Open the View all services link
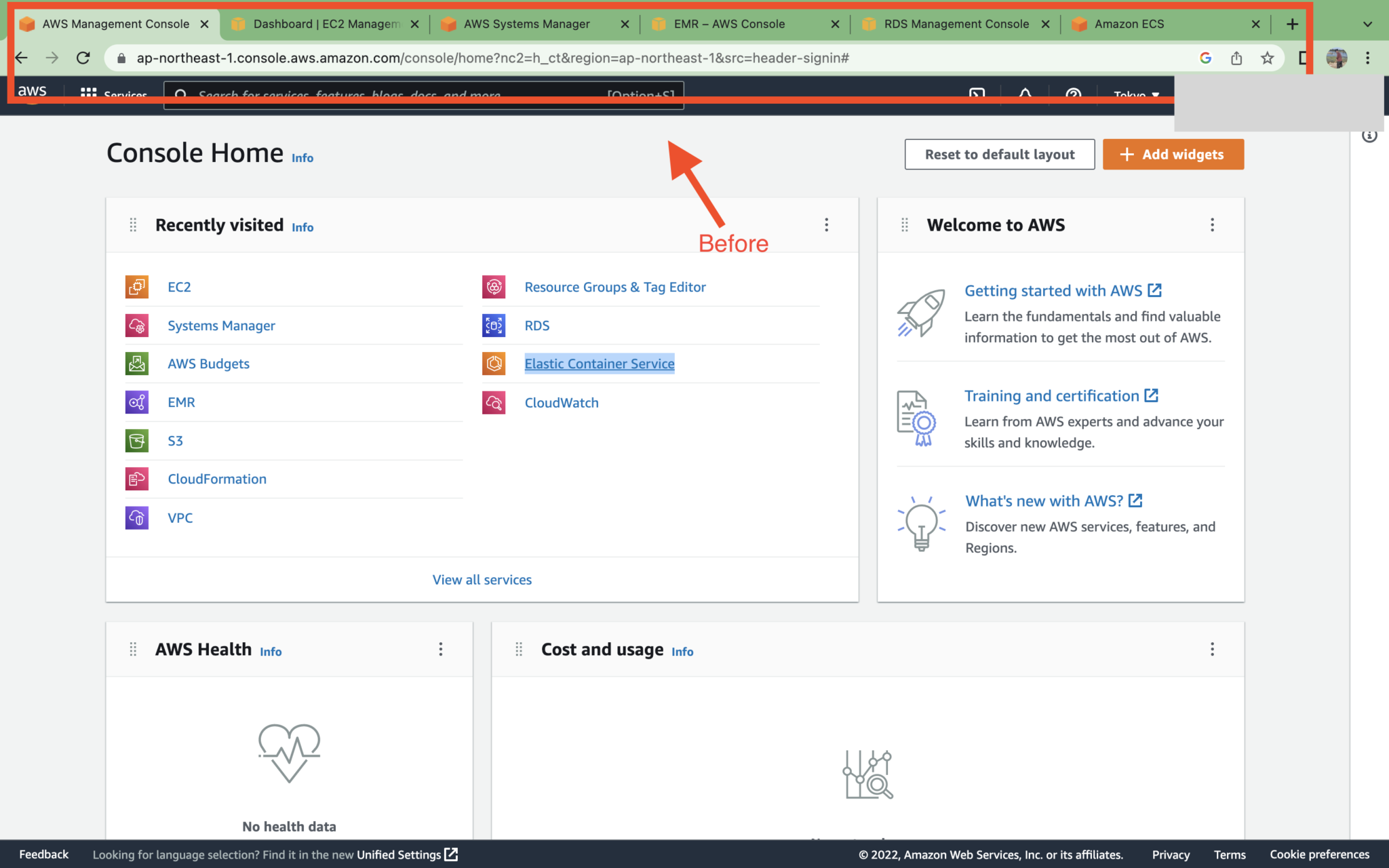 pos(482,579)
